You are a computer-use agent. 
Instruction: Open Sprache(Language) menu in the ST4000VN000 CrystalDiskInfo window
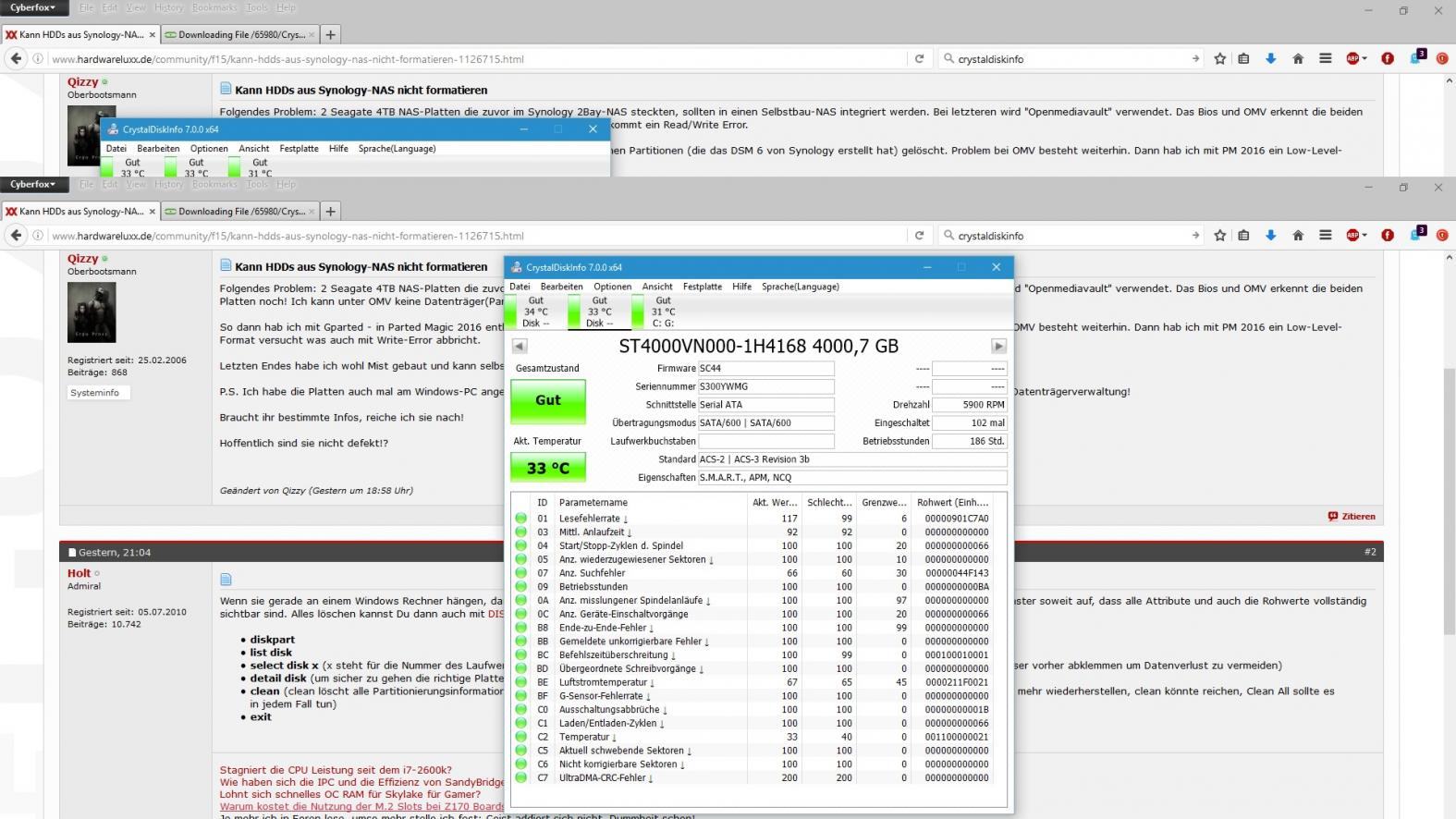pyautogui.click(x=801, y=287)
